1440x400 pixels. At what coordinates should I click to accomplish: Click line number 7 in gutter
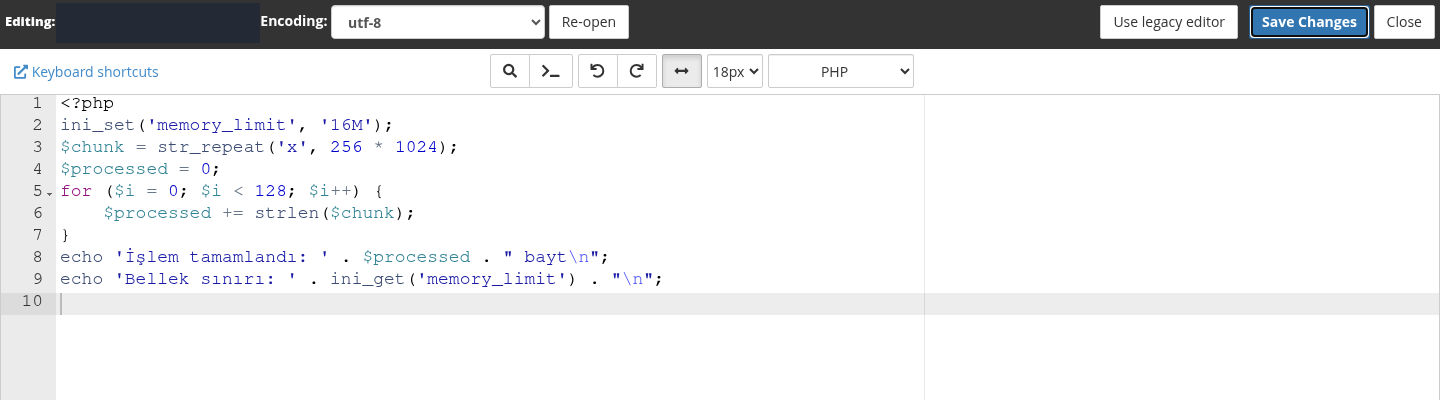37,235
